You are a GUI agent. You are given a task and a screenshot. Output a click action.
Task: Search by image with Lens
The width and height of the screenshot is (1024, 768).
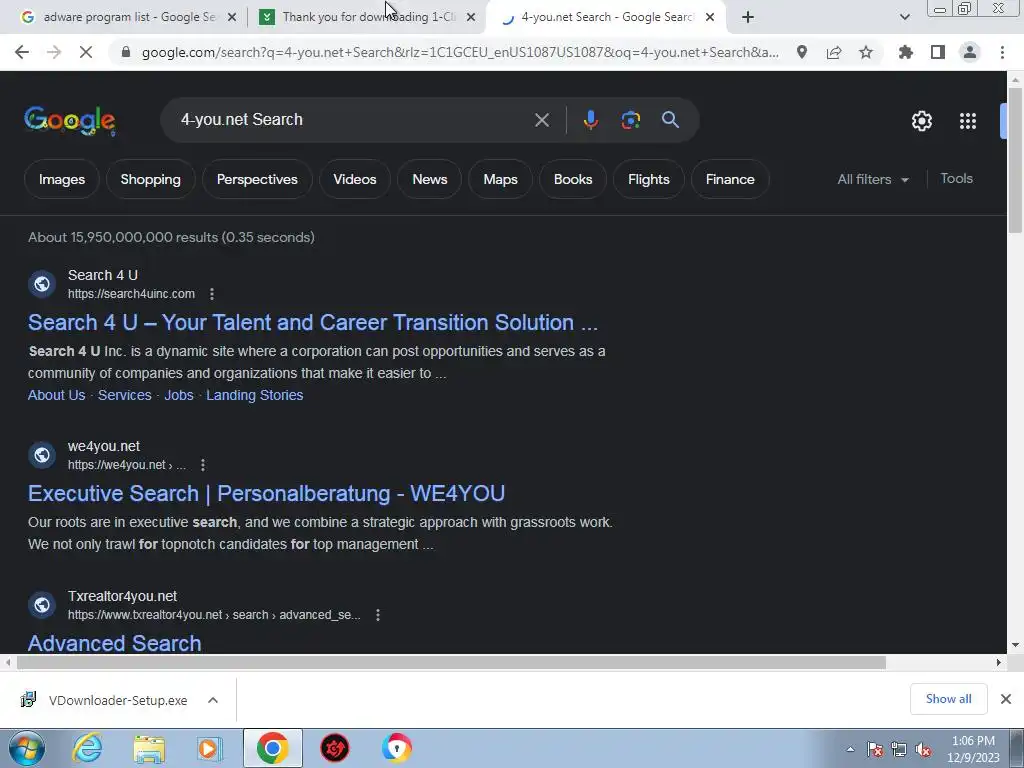click(x=630, y=120)
